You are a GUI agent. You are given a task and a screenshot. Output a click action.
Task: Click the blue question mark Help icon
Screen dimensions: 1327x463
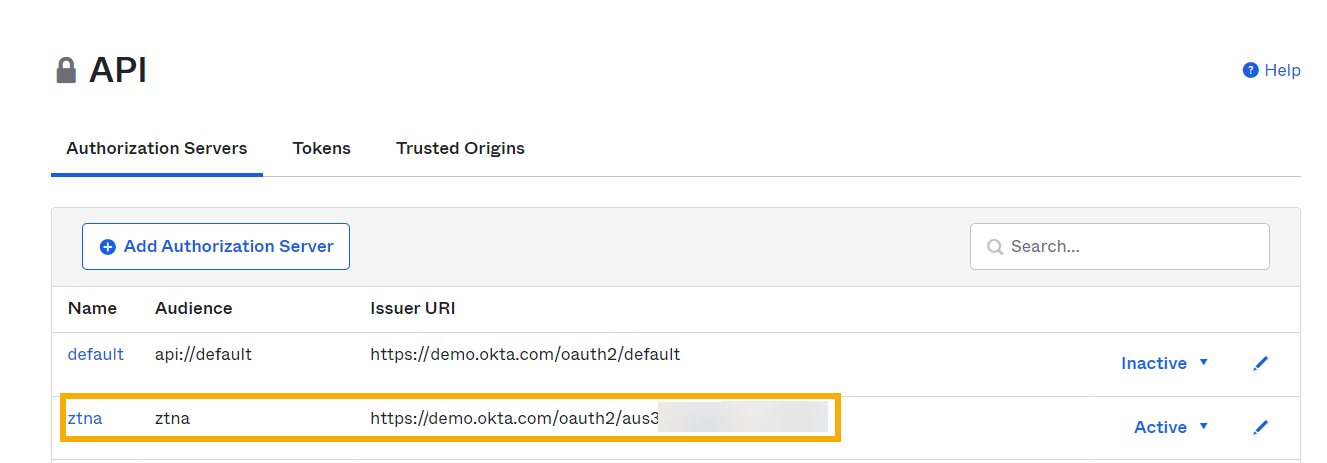(x=1250, y=70)
